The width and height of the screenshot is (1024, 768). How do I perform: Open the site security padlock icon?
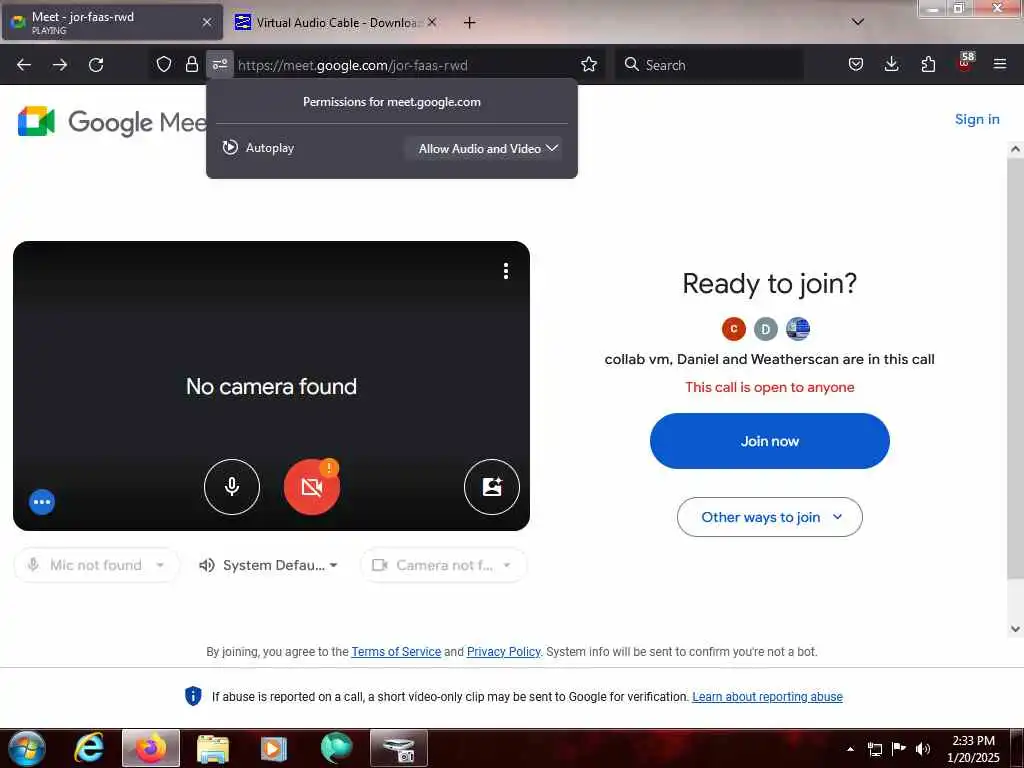(191, 64)
